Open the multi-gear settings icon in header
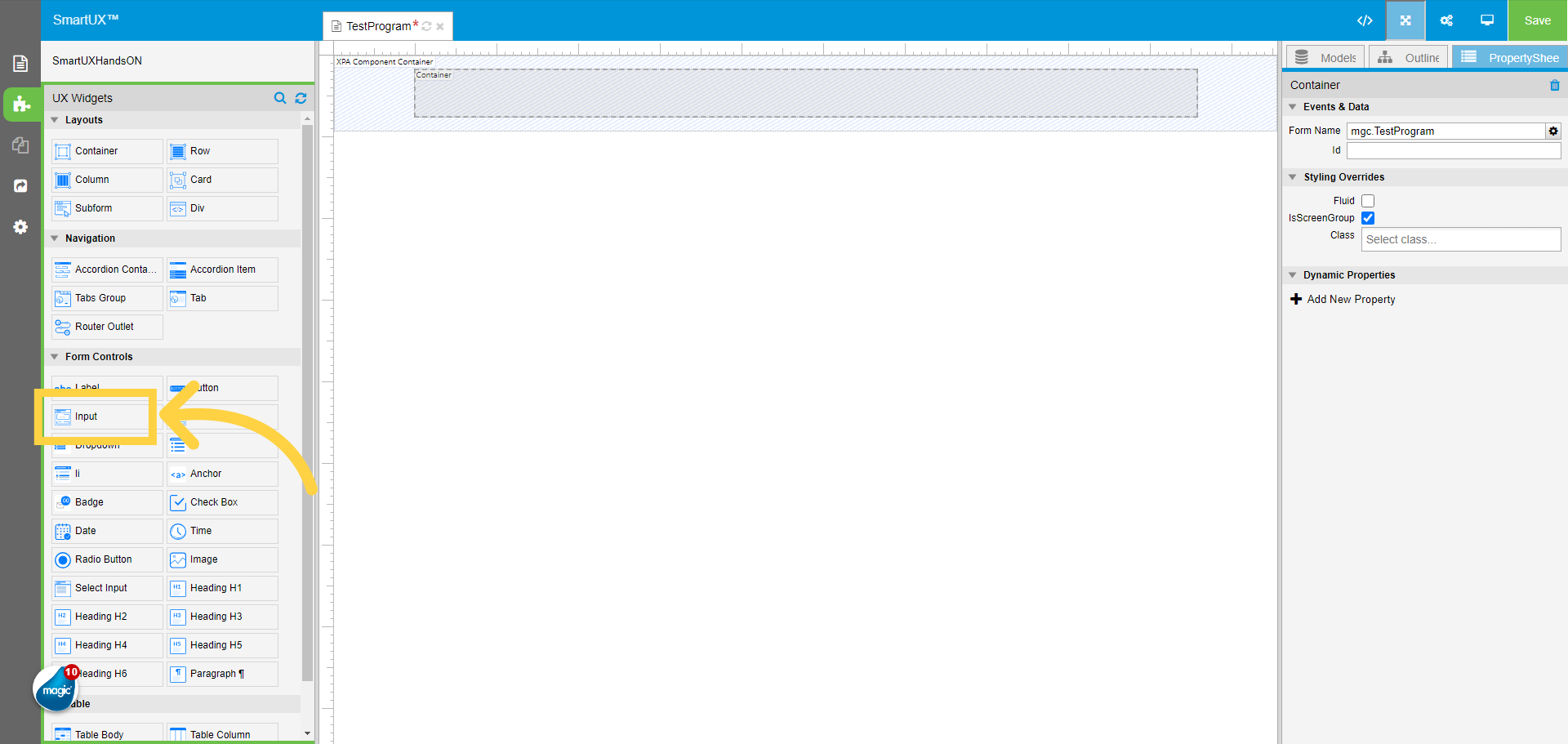 coord(1446,20)
